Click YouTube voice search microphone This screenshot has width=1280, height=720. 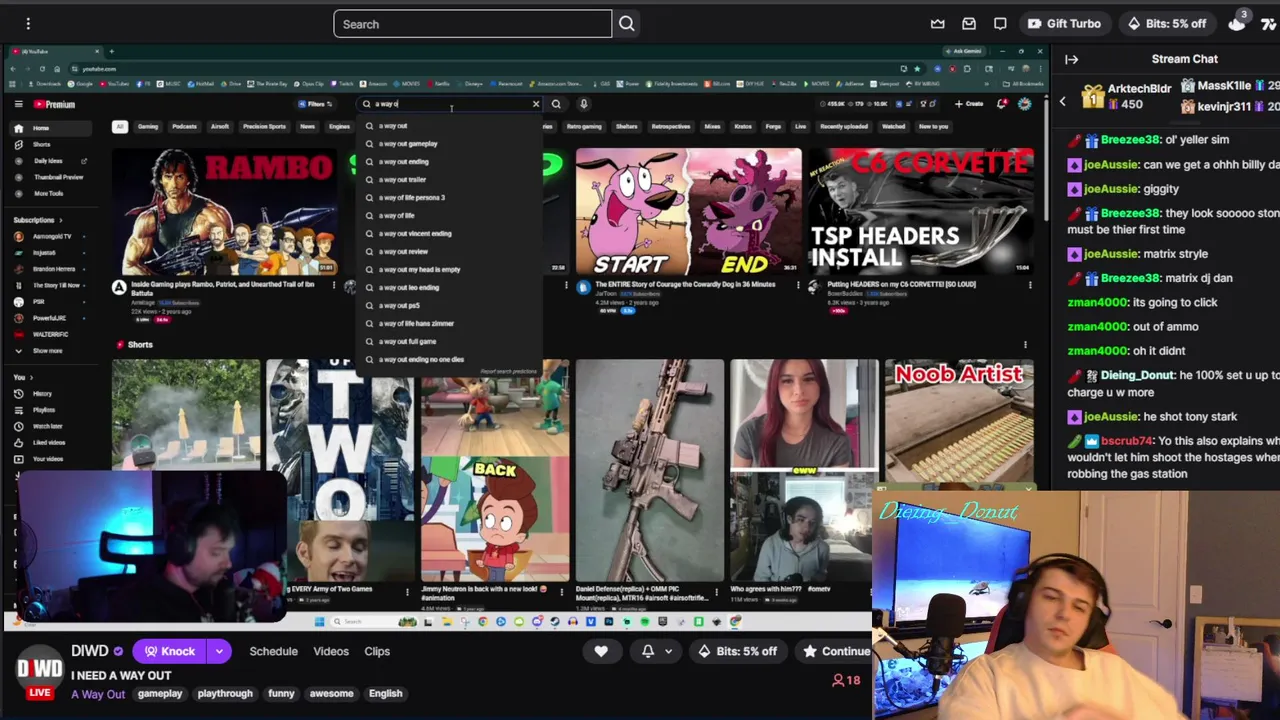coord(583,104)
